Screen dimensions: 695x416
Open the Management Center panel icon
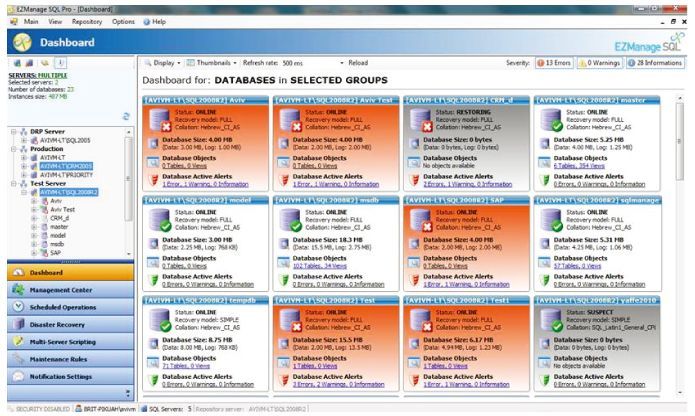(x=19, y=289)
